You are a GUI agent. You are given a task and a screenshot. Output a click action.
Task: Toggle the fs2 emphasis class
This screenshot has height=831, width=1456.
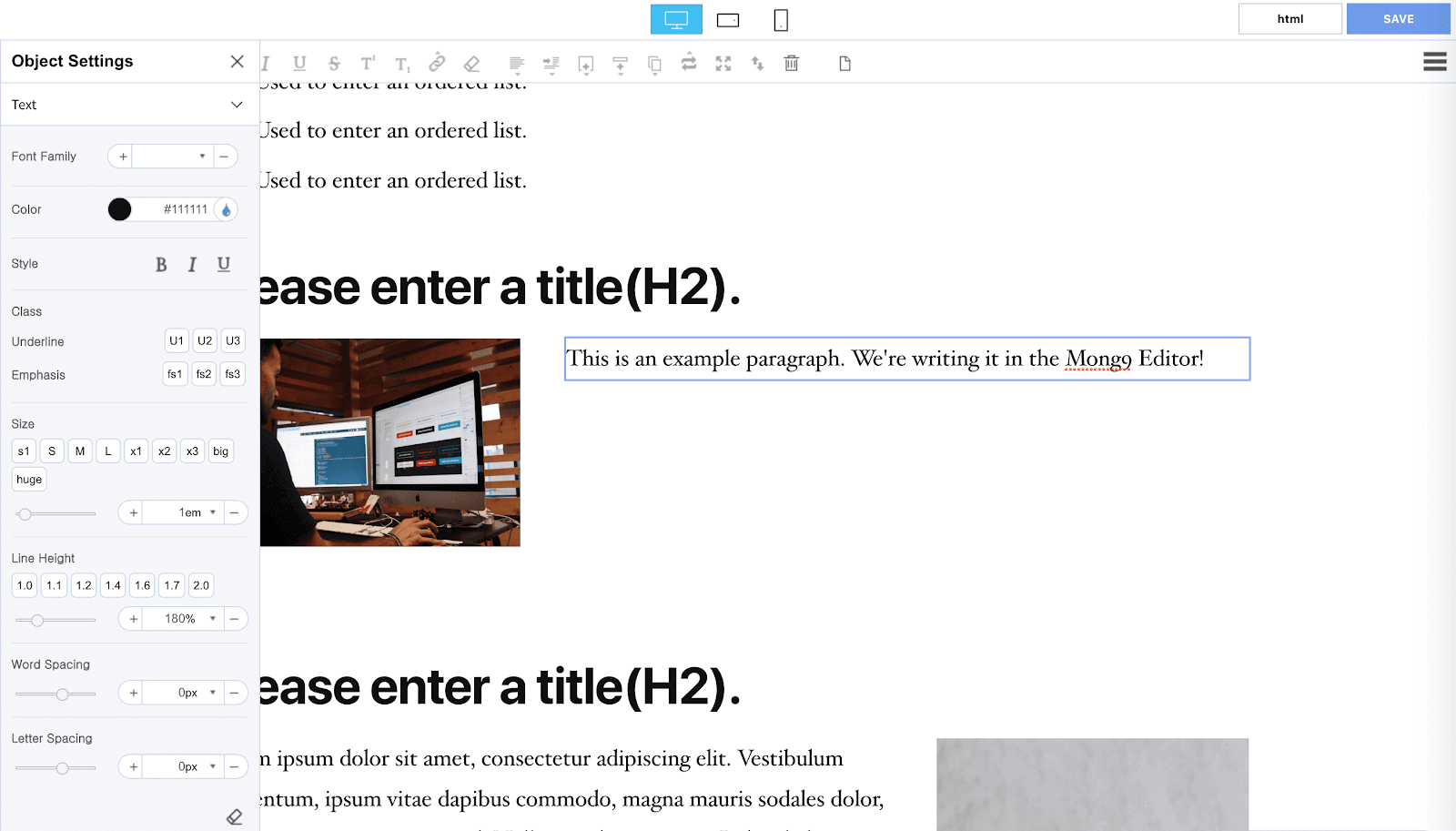(204, 374)
